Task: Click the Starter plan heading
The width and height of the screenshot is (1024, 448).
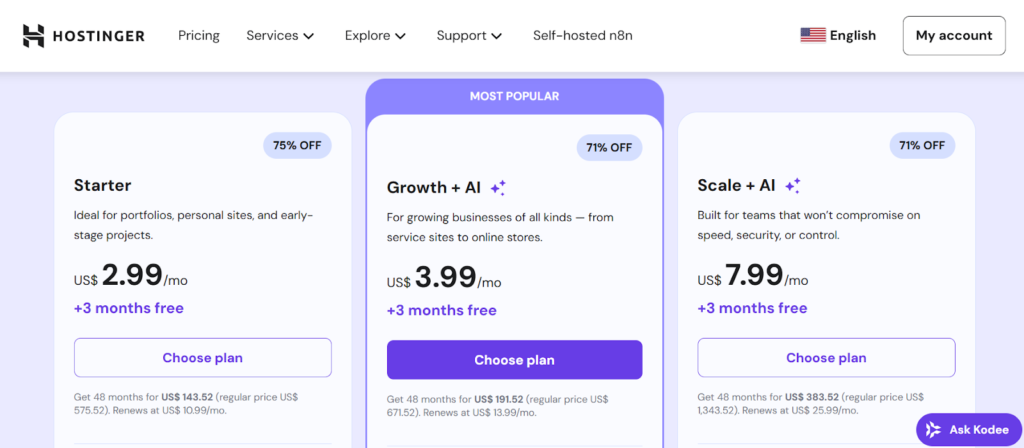Action: pyautogui.click(x=102, y=185)
